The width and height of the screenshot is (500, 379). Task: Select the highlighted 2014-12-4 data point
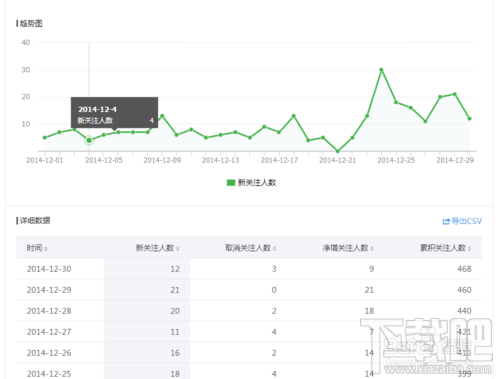point(89,140)
